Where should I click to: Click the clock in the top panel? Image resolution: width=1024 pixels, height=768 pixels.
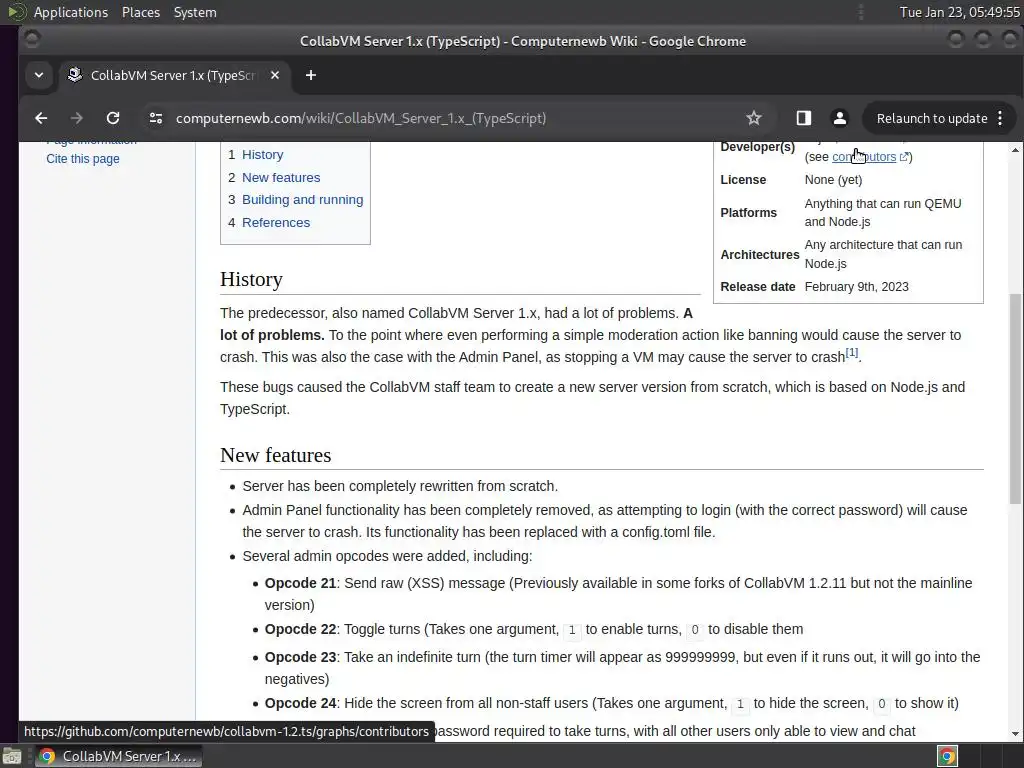pyautogui.click(x=959, y=12)
